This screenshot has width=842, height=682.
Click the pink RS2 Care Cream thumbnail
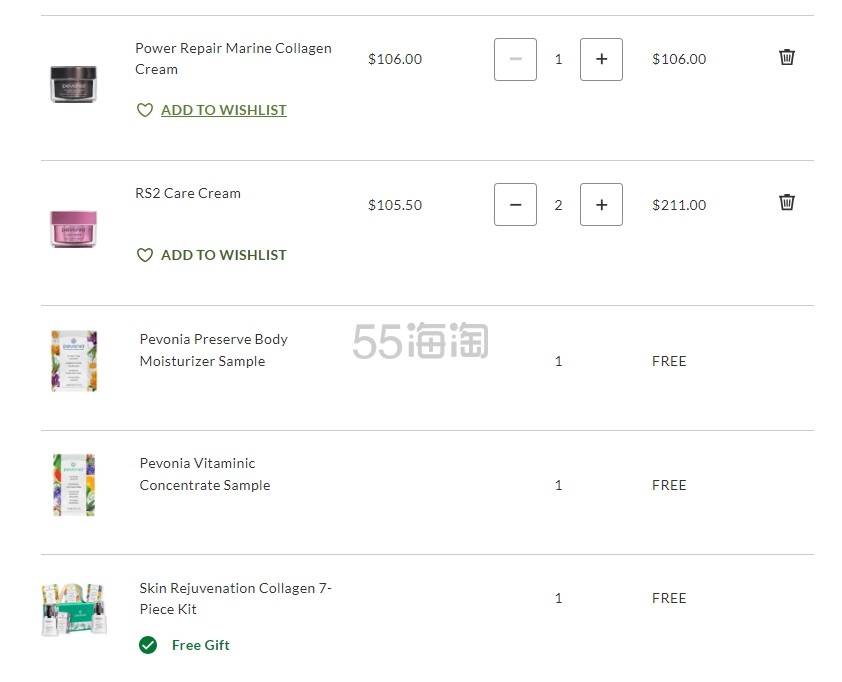[x=74, y=228]
